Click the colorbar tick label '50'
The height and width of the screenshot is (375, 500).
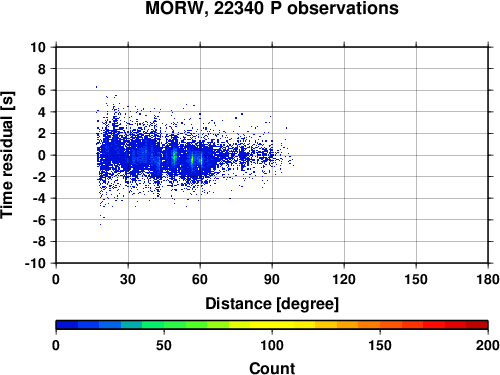point(164,345)
